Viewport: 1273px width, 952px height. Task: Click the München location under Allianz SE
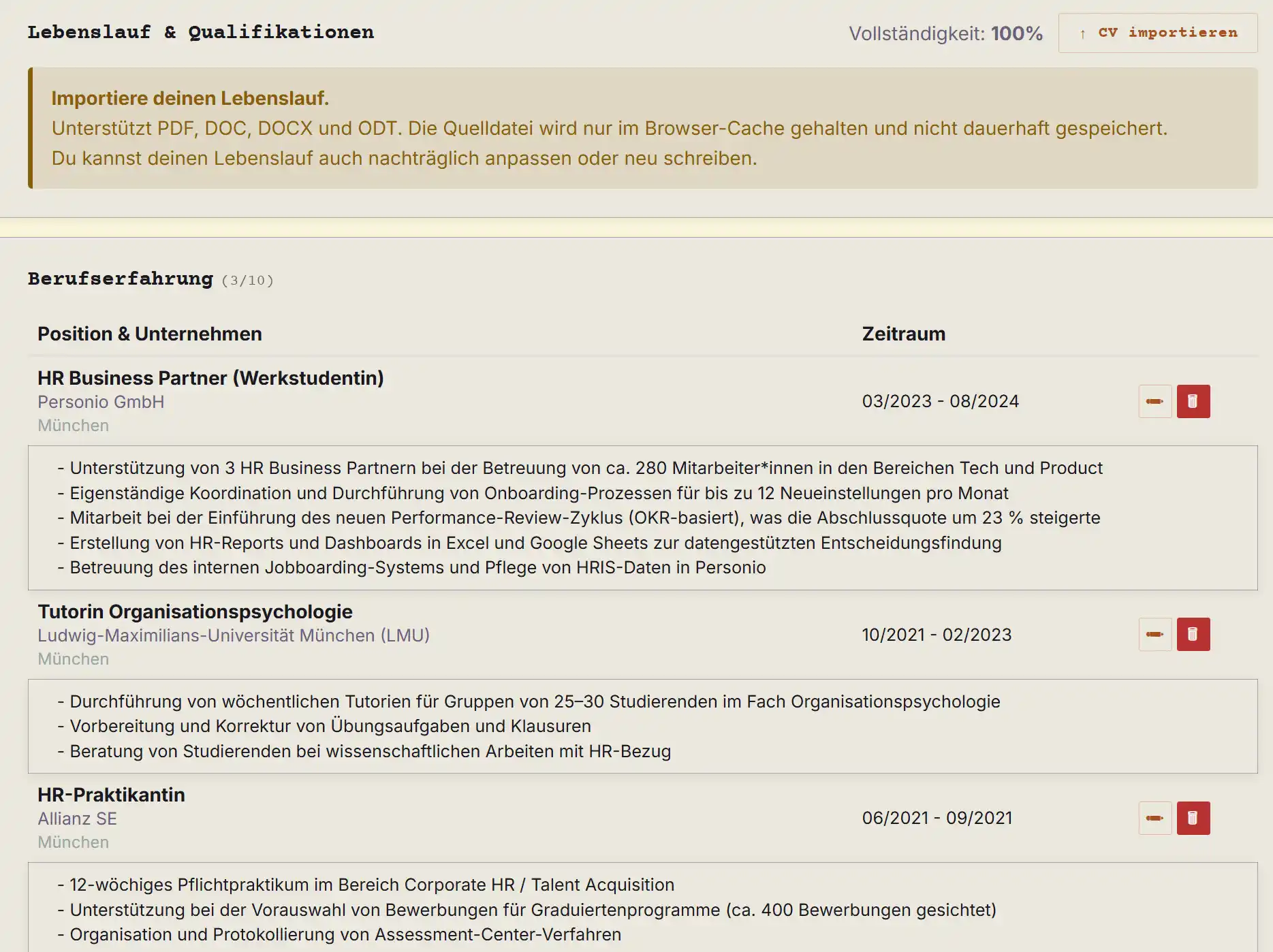(x=73, y=842)
